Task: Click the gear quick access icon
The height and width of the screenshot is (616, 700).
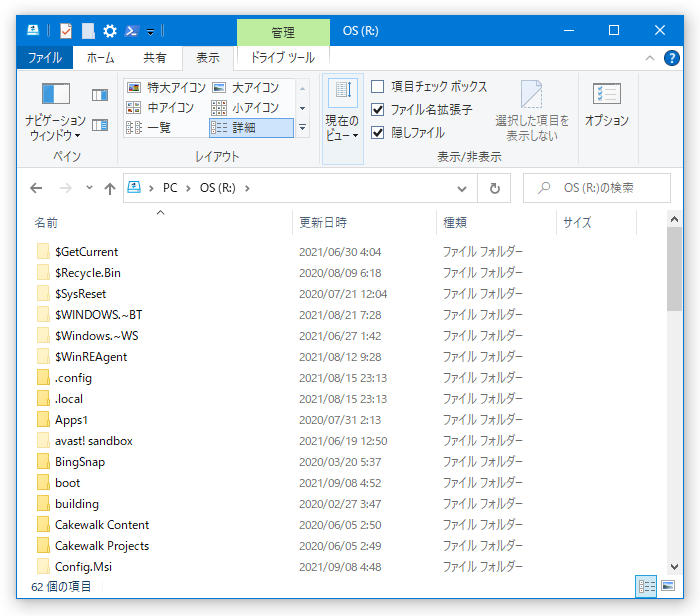Action: pyautogui.click(x=110, y=31)
